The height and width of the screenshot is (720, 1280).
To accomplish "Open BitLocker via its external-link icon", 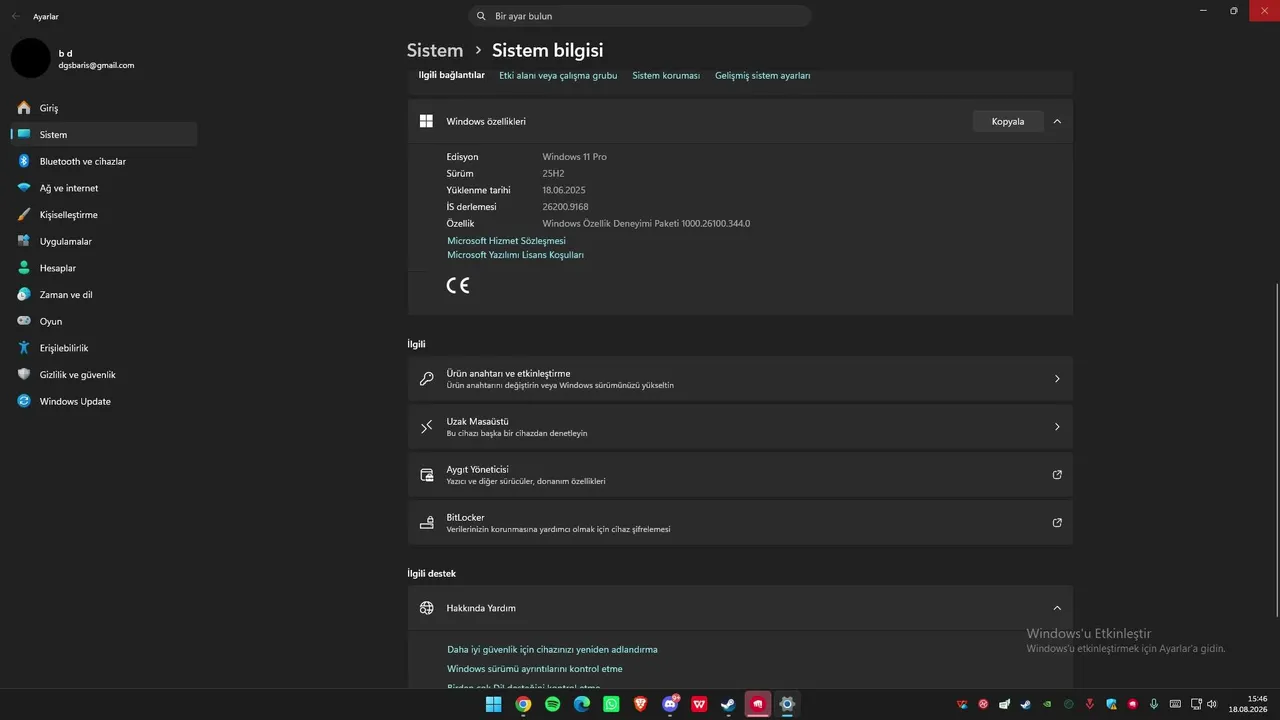I will [1057, 523].
